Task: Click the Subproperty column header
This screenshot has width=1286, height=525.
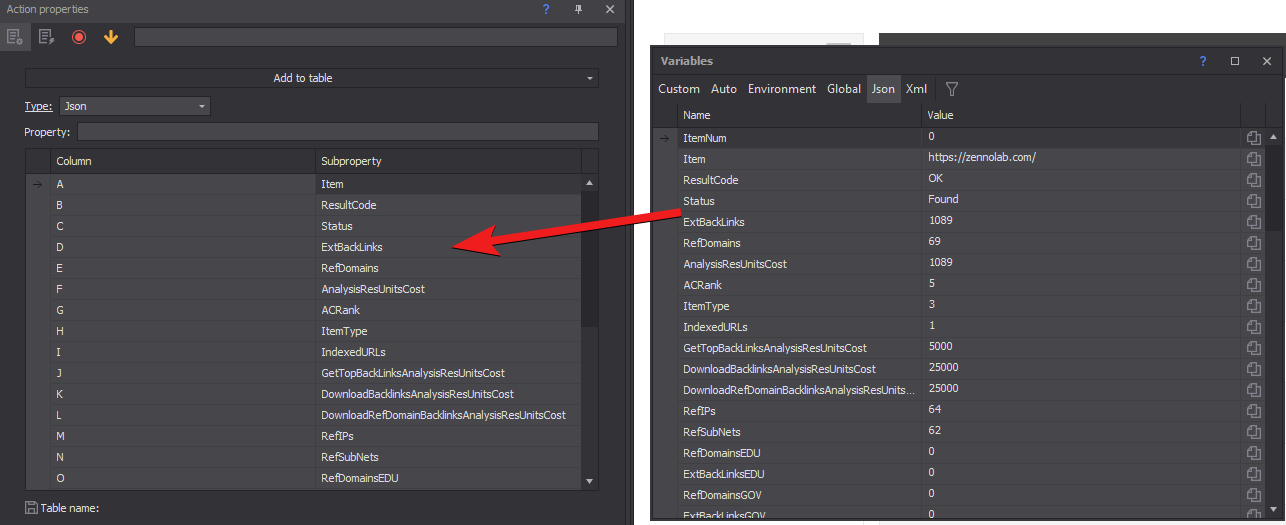Action: [x=447, y=161]
